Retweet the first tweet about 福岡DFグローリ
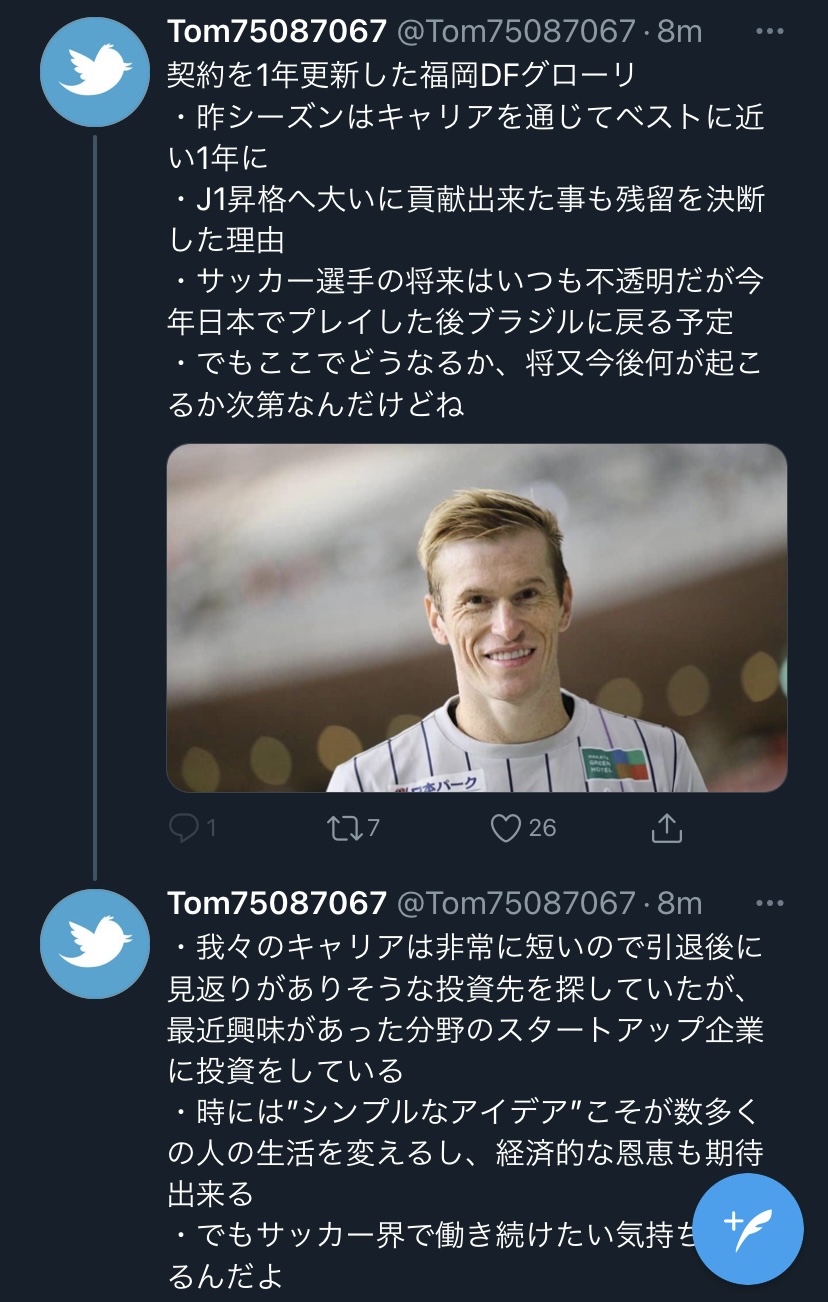Image resolution: width=828 pixels, height=1302 pixels. [x=344, y=828]
